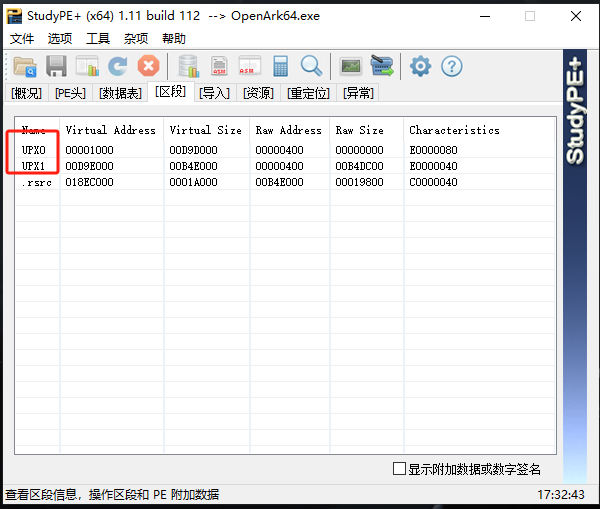
Task: Open the magnifier search icon
Action: point(311,66)
